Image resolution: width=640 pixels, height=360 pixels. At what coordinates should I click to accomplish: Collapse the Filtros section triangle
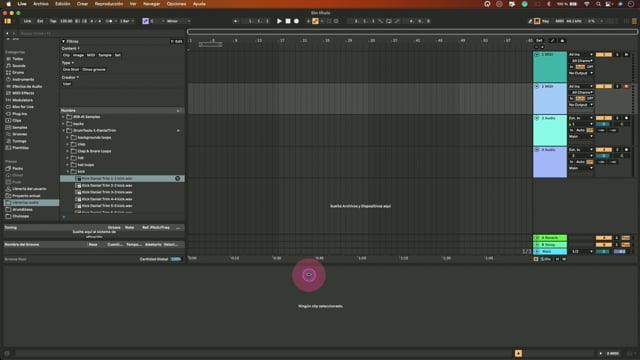coord(63,41)
